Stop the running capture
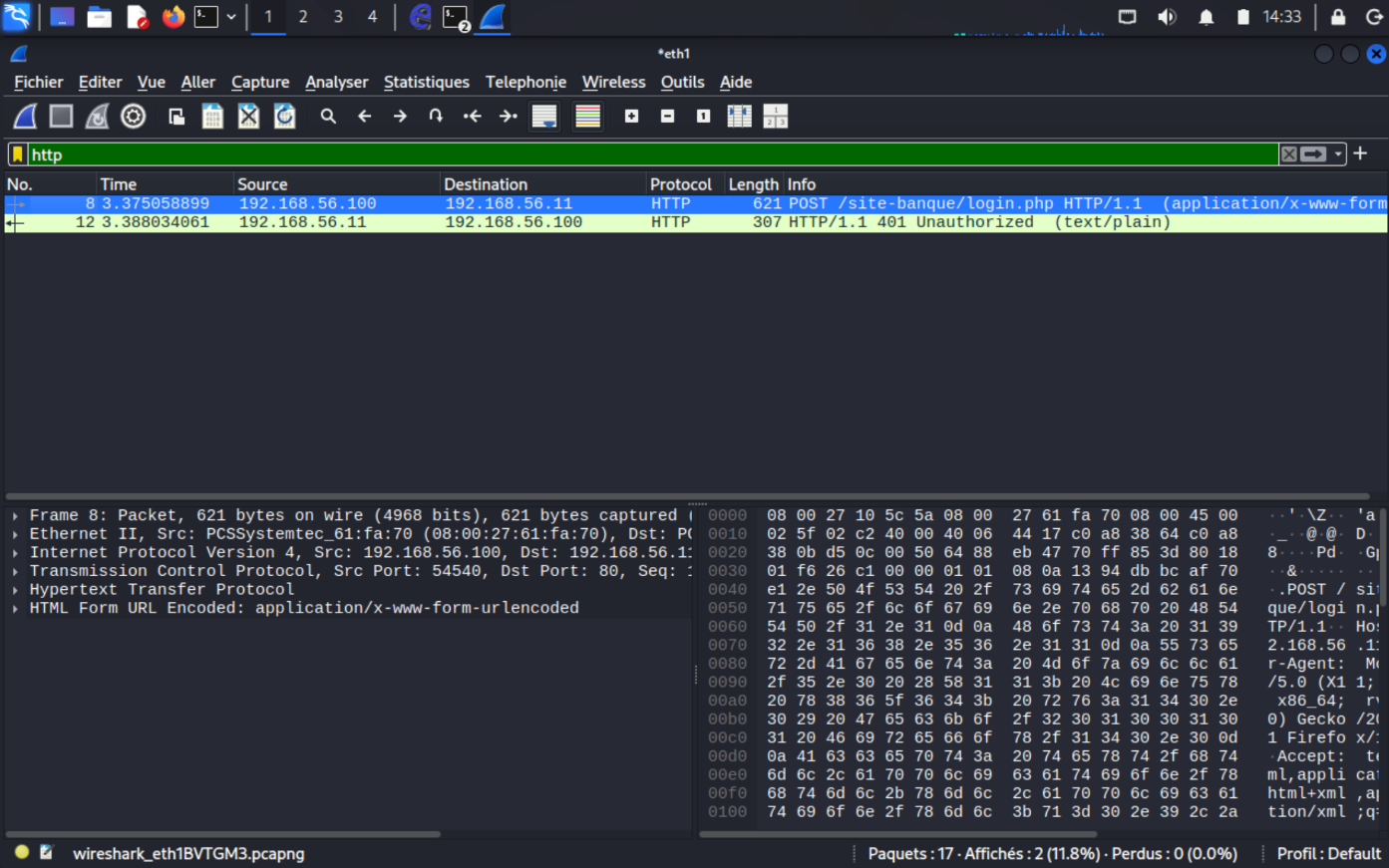Screen dimensions: 1389x868 click(x=60, y=116)
